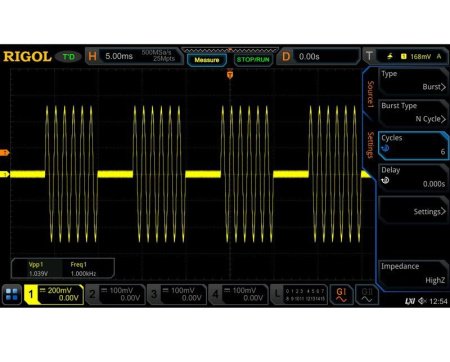
Task: Open the trigger T icon
Action: (369, 56)
